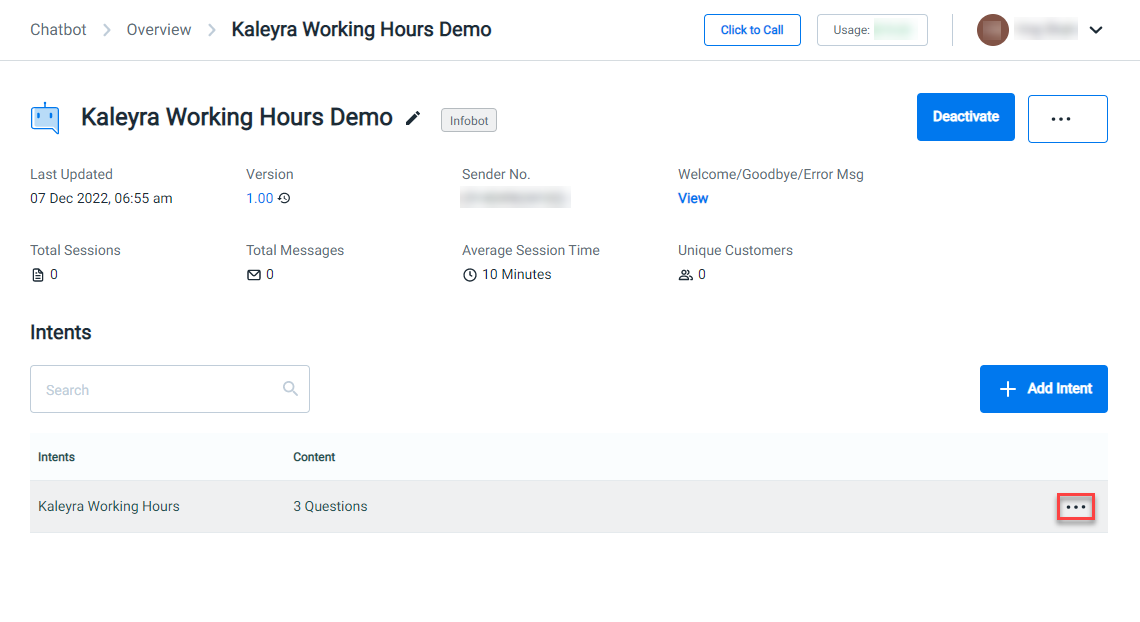Expand the user account dropdown arrow
The width and height of the screenshot is (1140, 622).
point(1096,30)
